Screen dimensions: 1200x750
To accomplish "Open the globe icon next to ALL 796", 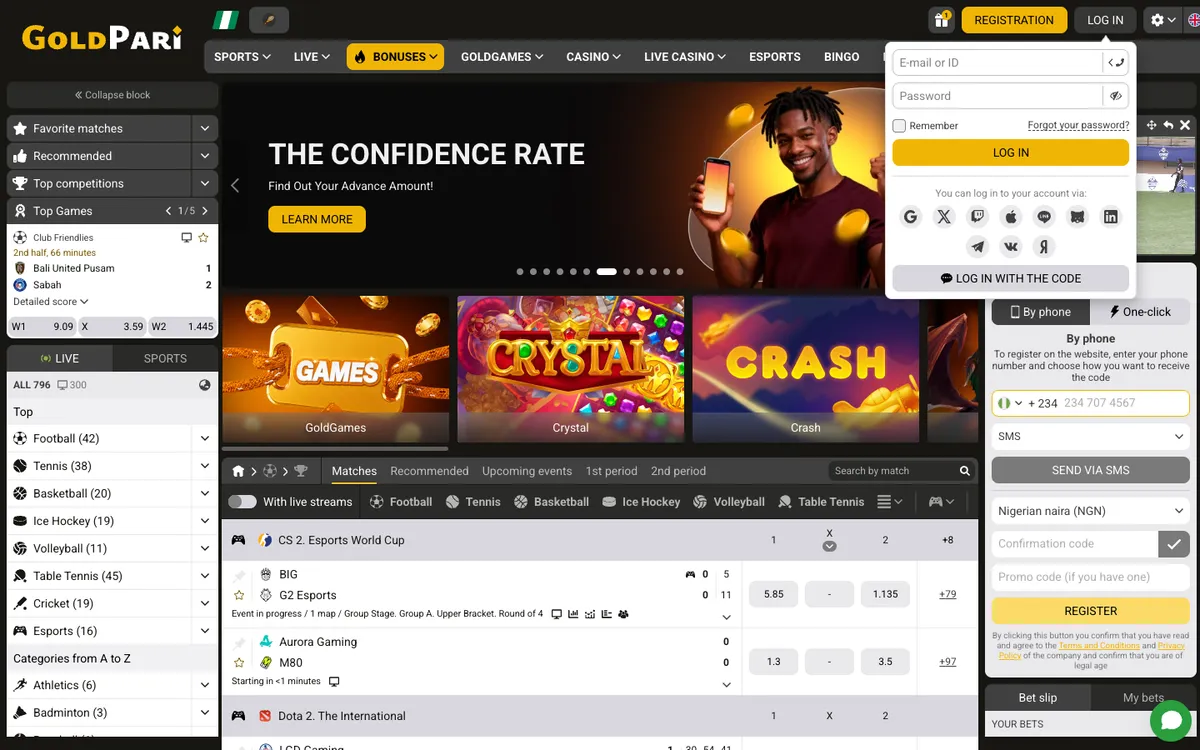I will [205, 385].
